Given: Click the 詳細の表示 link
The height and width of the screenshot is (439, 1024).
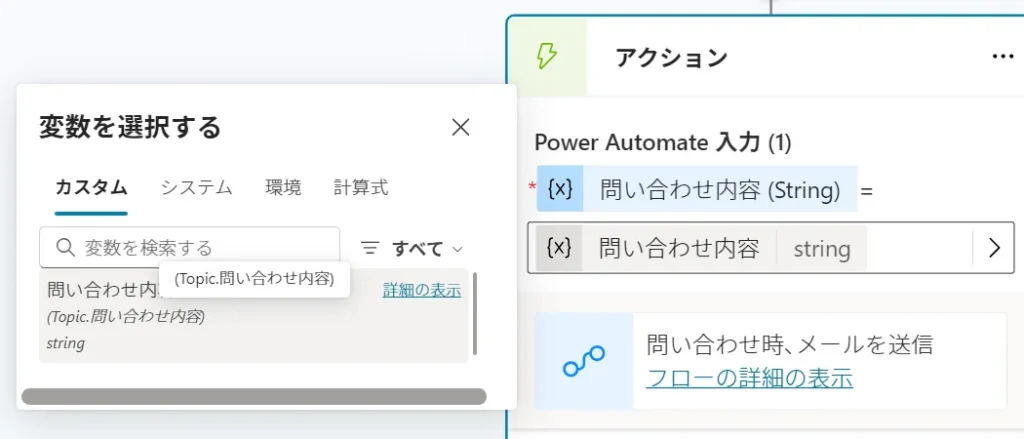Looking at the screenshot, I should click(x=422, y=290).
